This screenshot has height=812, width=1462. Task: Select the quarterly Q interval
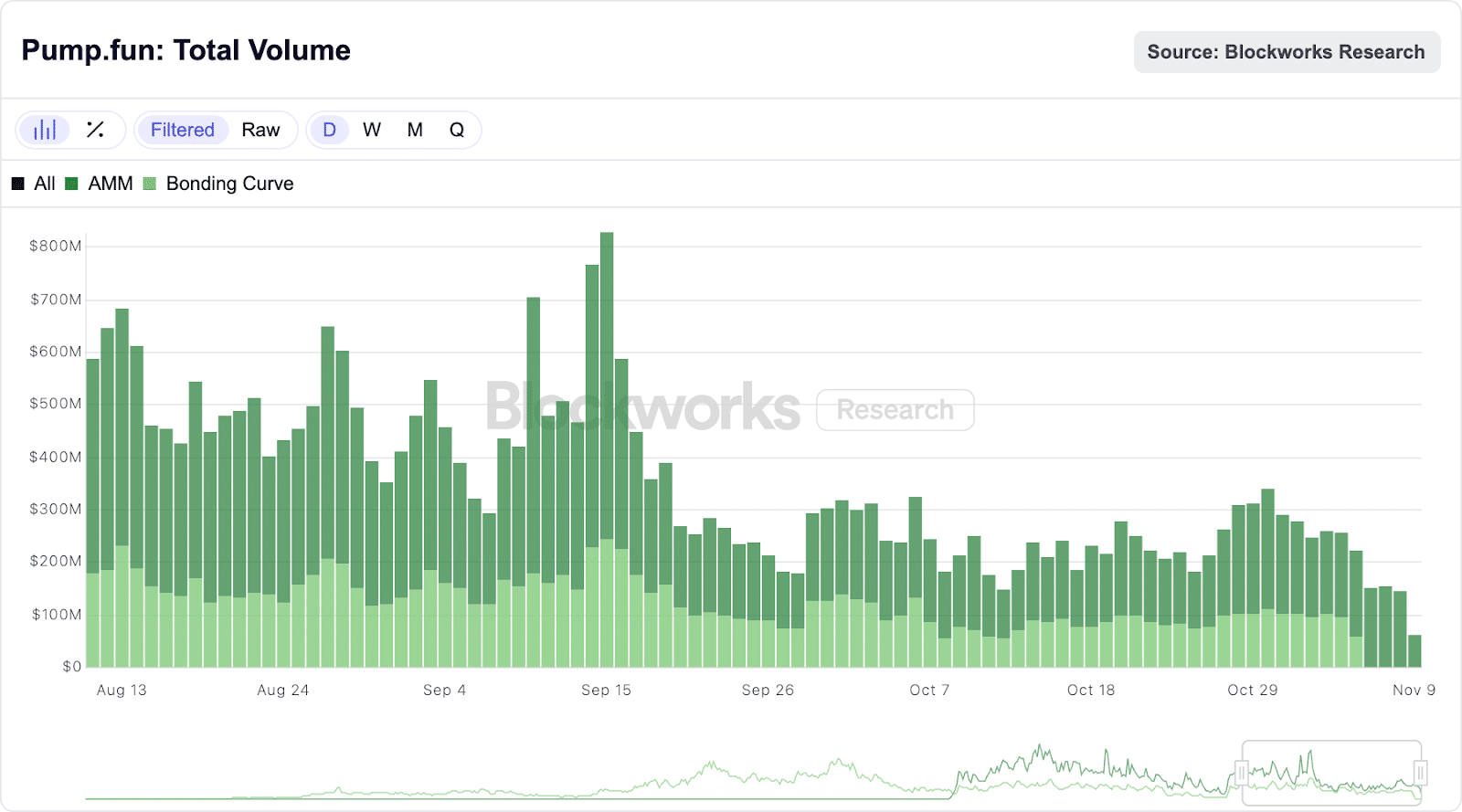457,130
